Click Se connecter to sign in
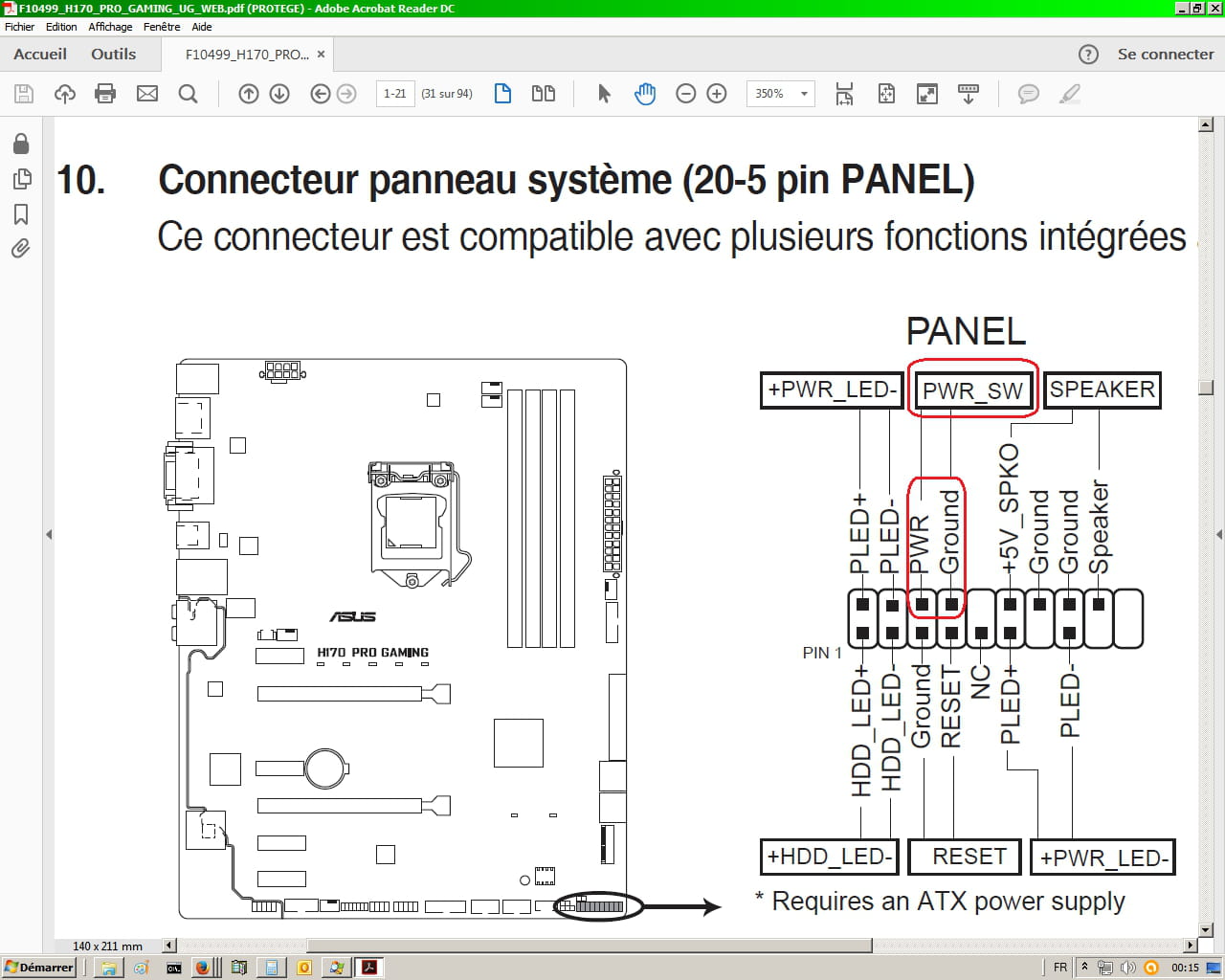1225x980 pixels. [x=1165, y=55]
